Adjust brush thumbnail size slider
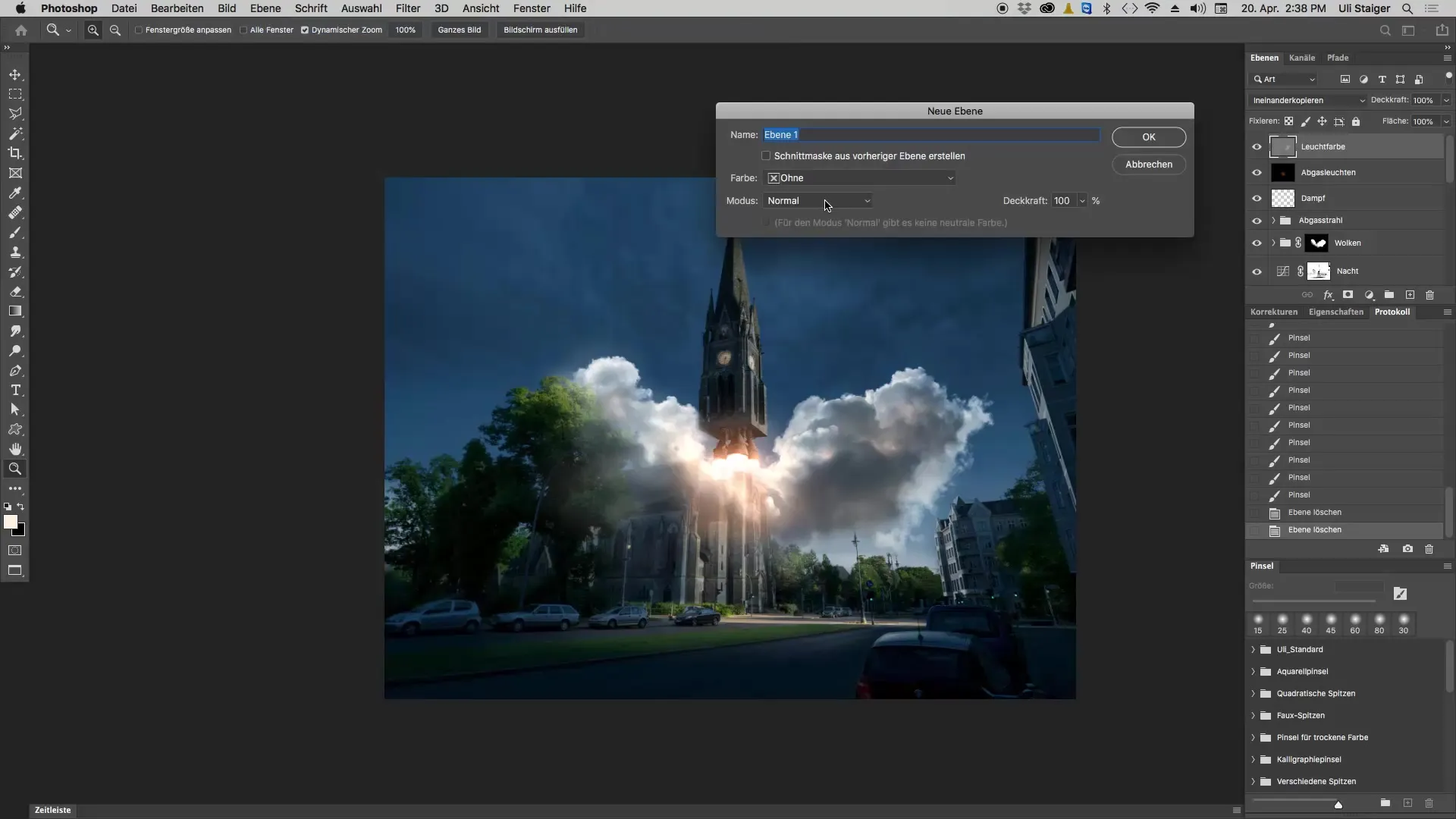The height and width of the screenshot is (819, 1456). (x=1338, y=805)
